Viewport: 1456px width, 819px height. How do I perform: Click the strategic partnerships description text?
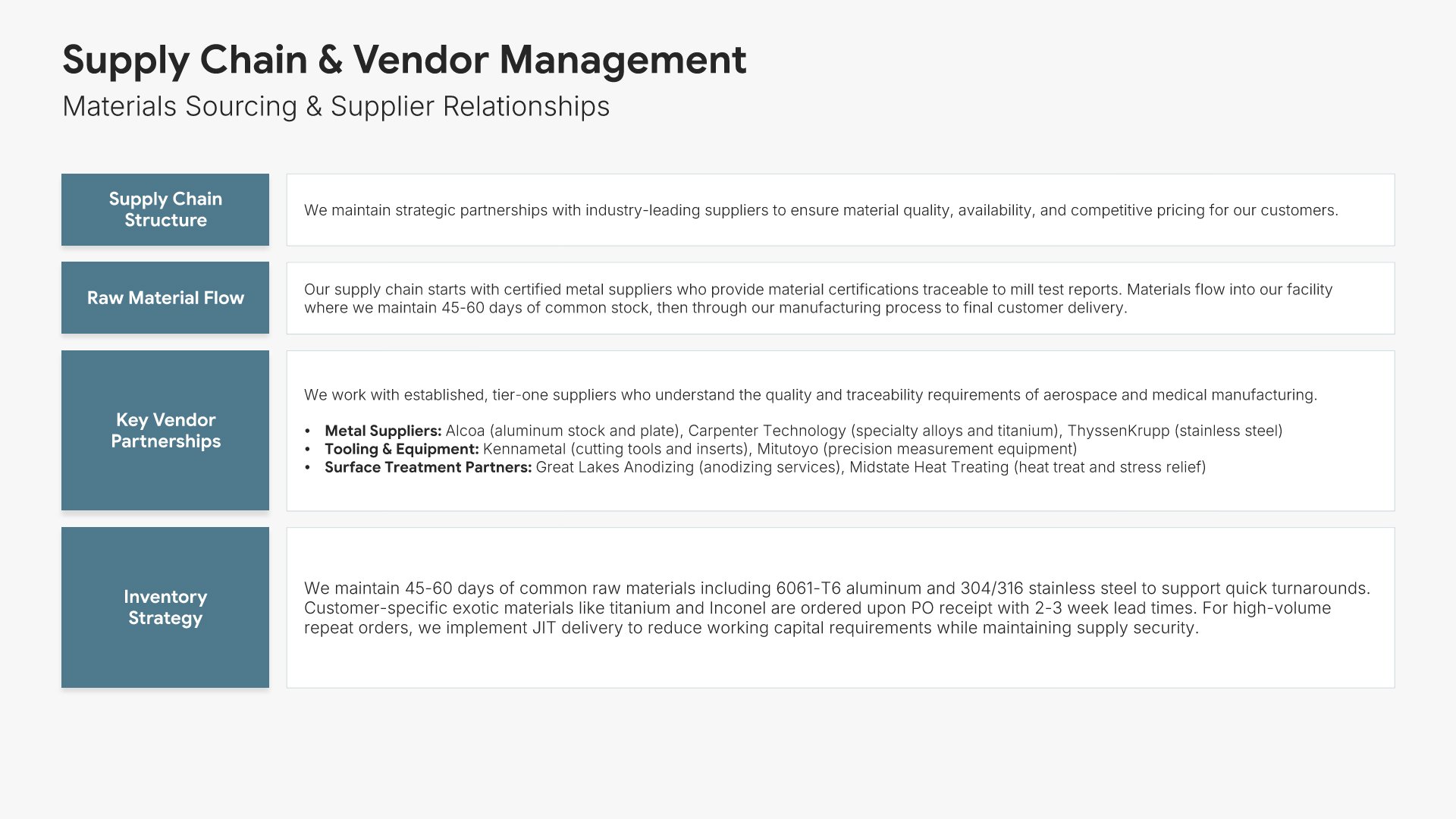pos(821,210)
